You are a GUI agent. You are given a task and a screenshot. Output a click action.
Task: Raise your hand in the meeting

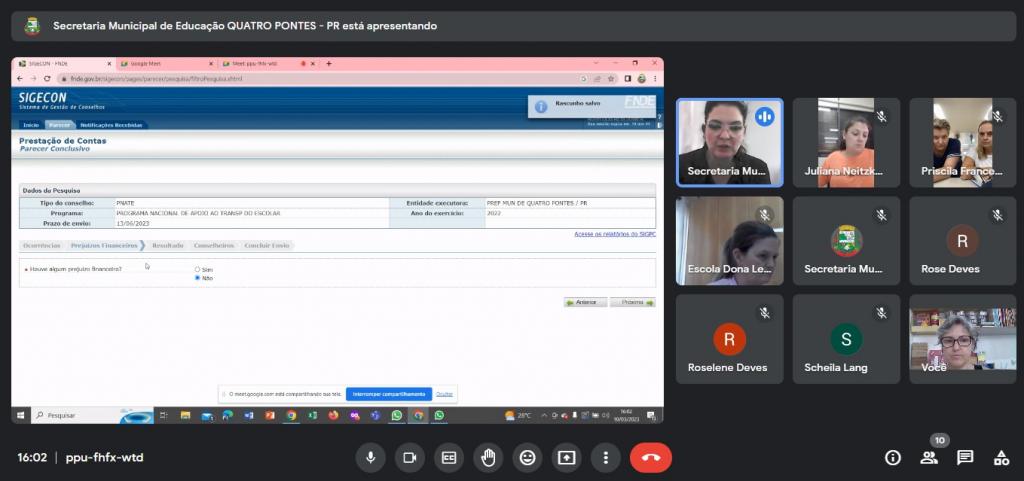click(x=488, y=458)
